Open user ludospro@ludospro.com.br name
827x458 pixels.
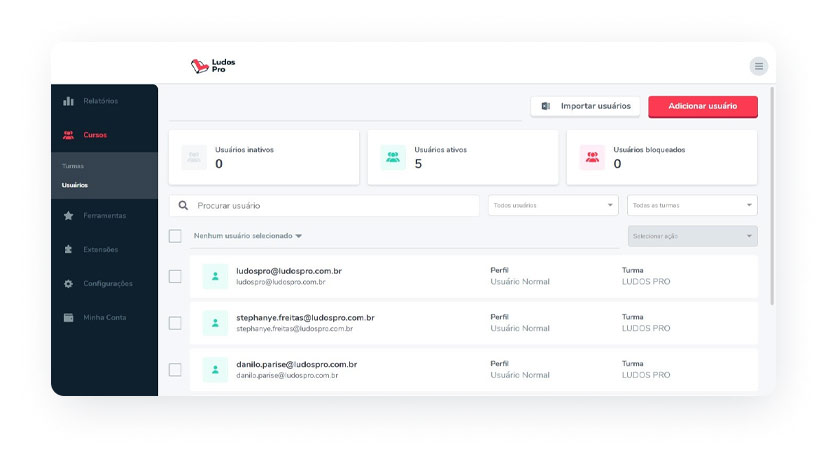coord(289,271)
